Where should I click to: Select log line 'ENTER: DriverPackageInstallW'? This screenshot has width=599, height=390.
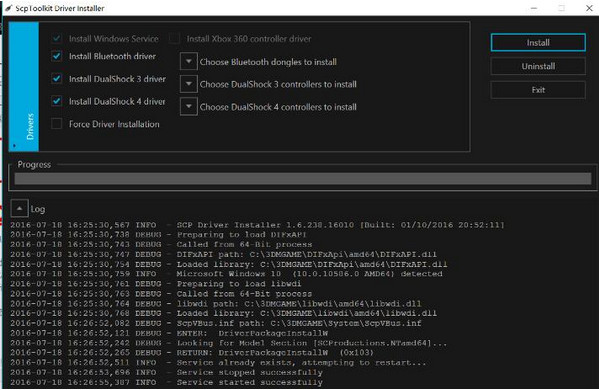169,333
